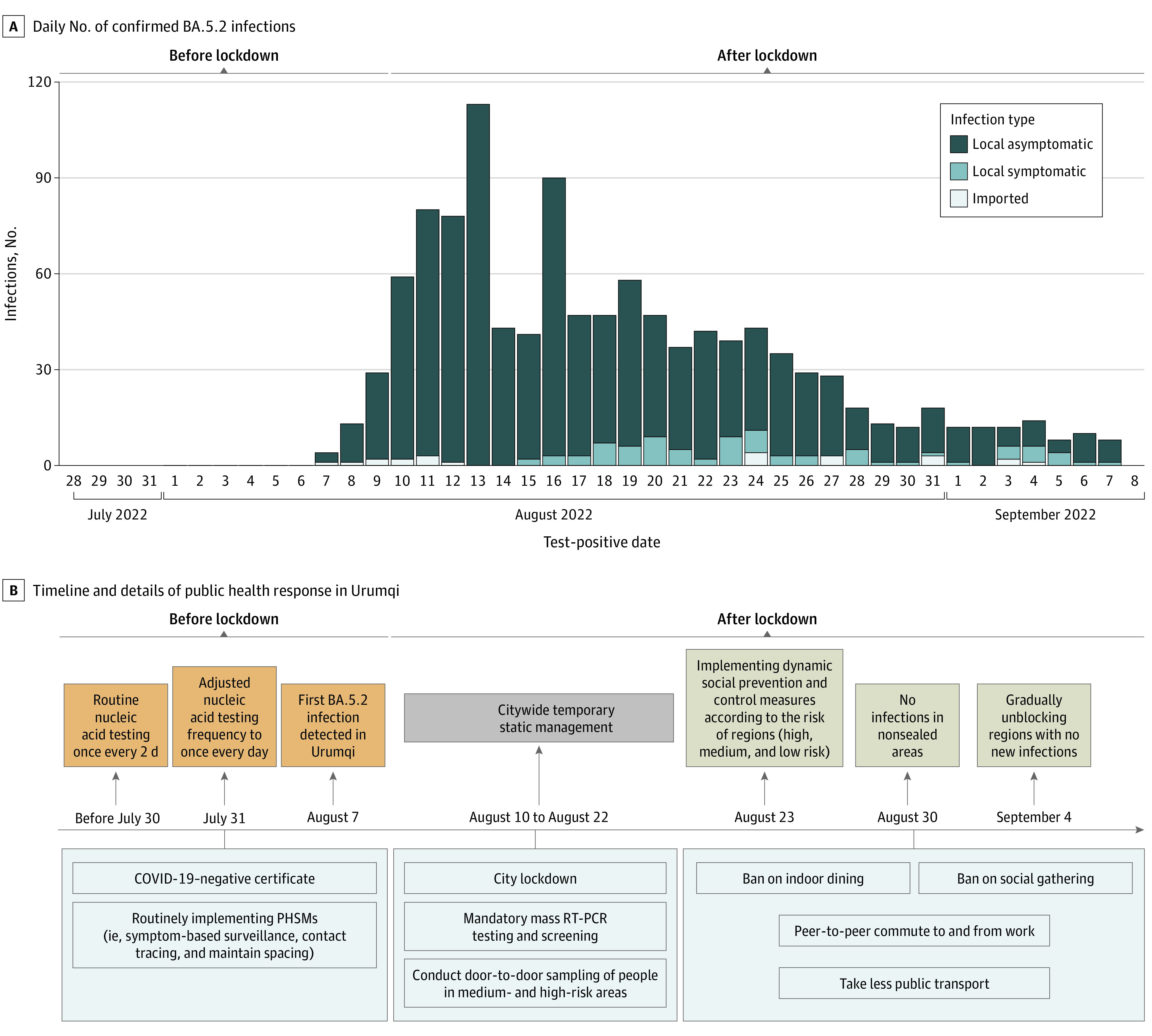Click 'Citywide temporary static management' box

coord(539,718)
